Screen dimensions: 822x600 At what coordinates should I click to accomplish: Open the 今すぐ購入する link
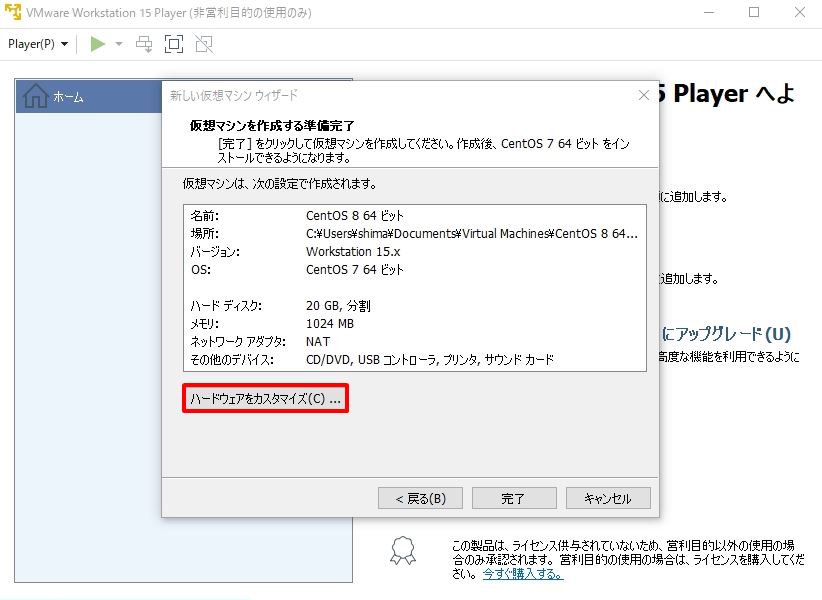(523, 574)
